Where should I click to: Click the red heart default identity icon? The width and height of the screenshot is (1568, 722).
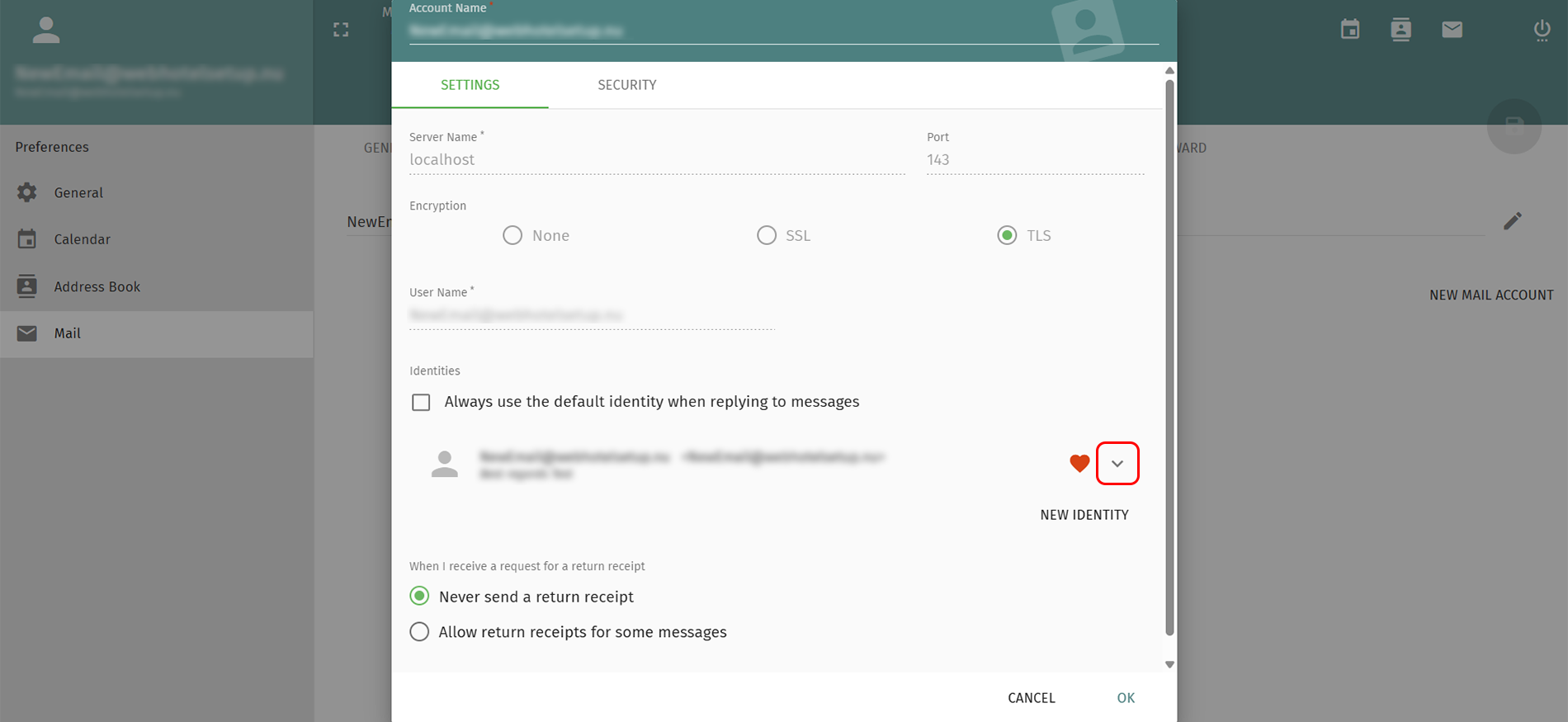[1079, 464]
